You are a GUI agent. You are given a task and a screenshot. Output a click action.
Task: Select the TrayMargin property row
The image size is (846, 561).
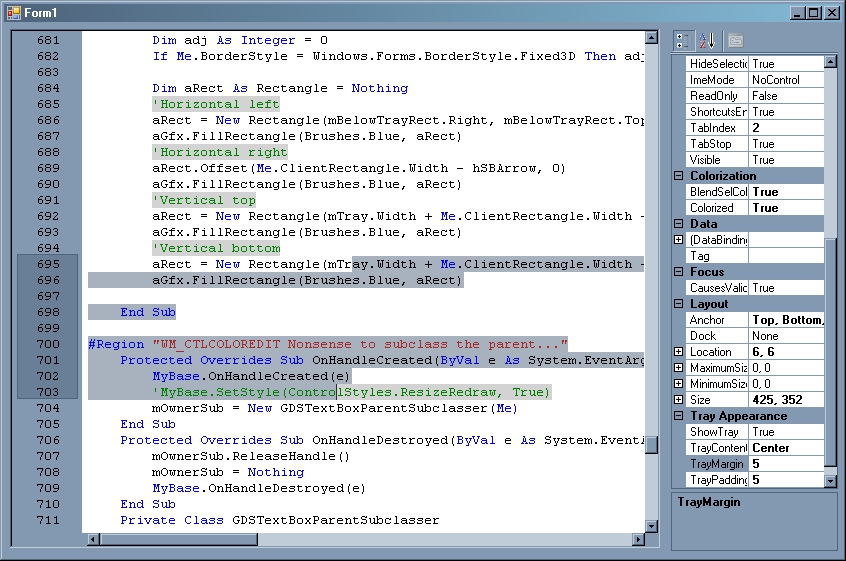(x=755, y=464)
